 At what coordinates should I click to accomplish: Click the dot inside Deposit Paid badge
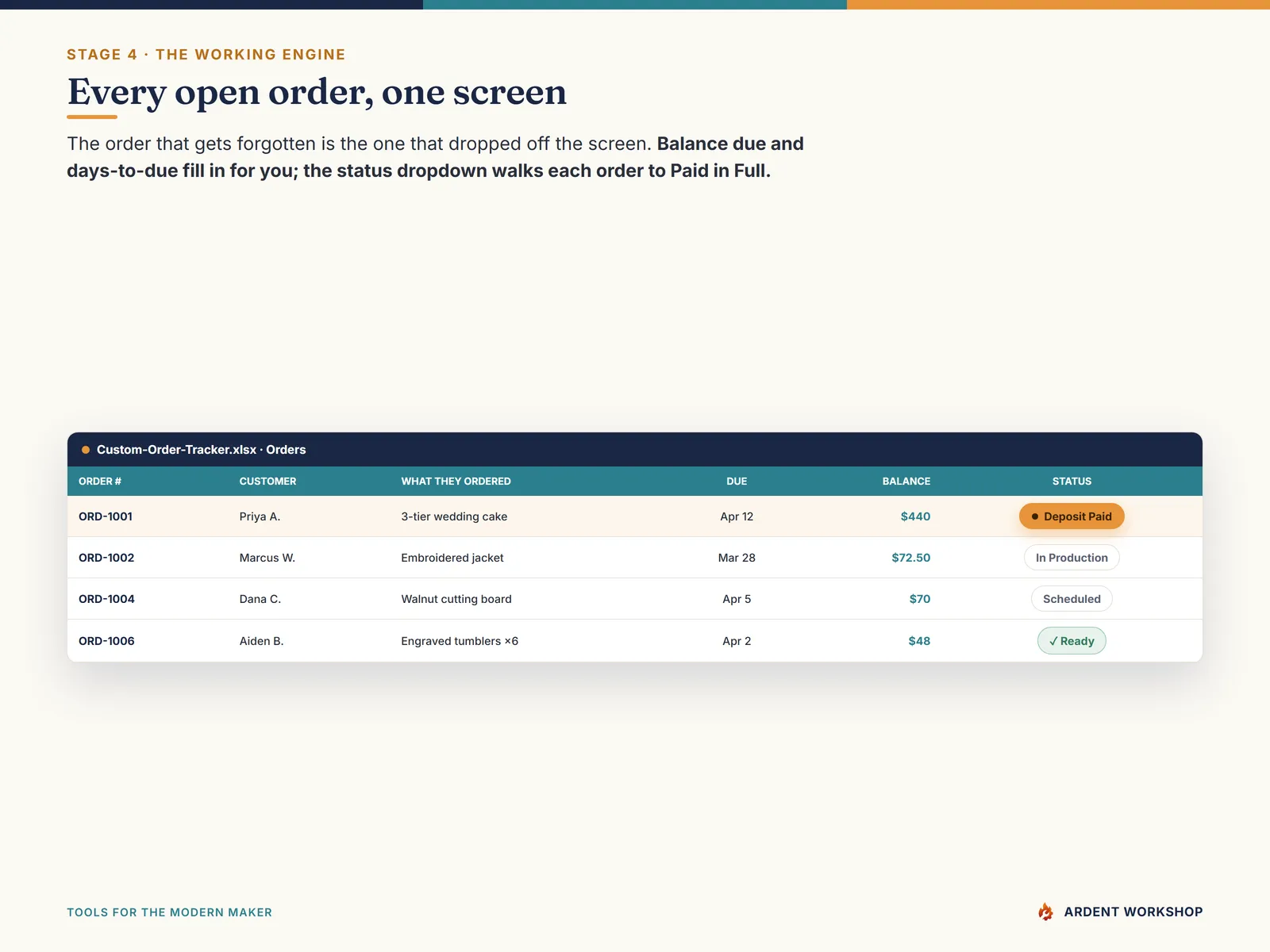point(1034,516)
